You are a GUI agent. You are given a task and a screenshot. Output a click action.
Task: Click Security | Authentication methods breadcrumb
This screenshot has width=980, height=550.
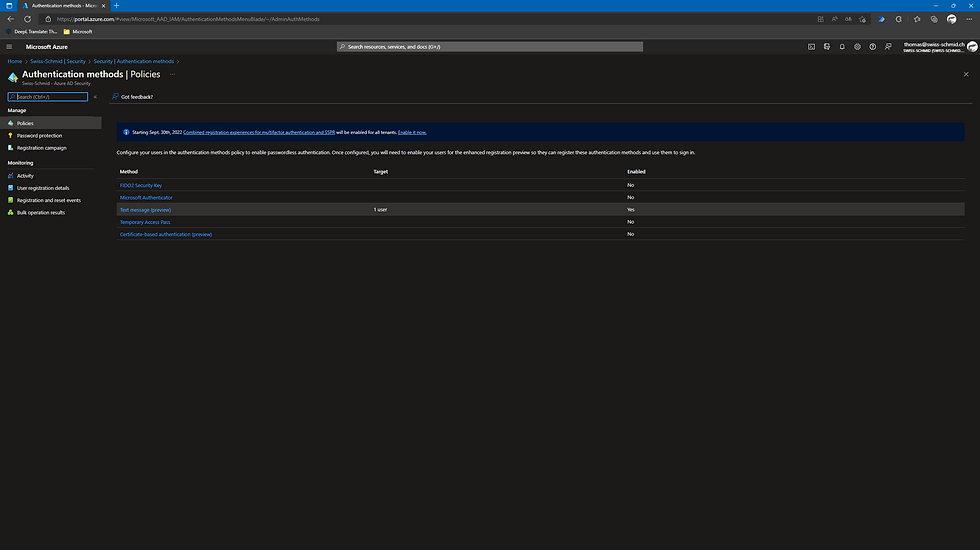pyautogui.click(x=134, y=61)
